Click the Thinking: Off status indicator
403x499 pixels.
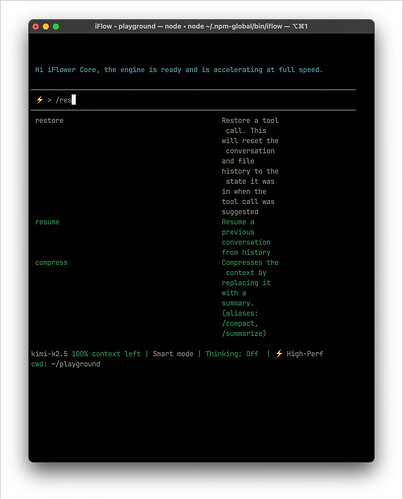pos(232,354)
